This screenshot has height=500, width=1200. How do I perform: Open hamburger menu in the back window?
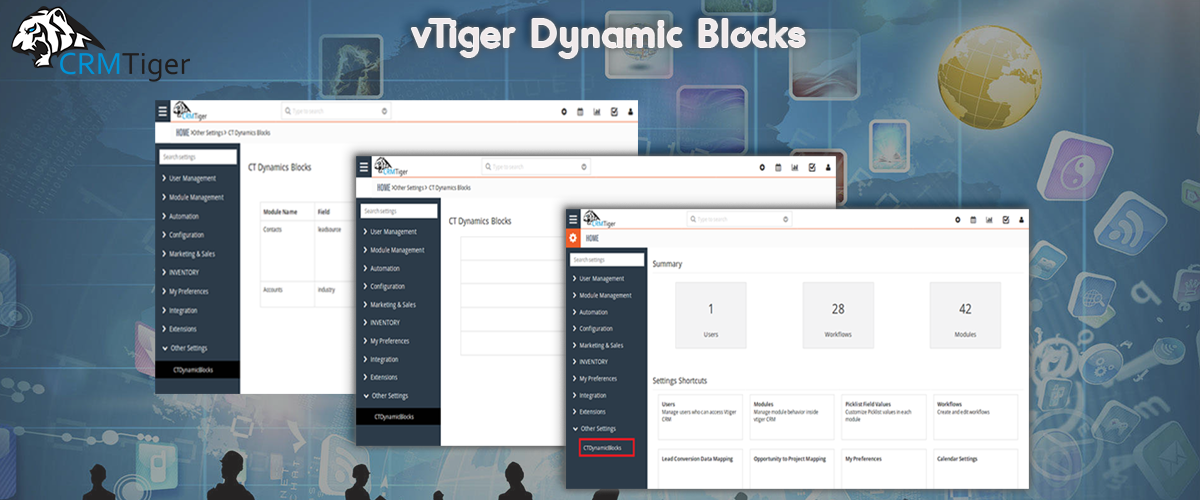163,112
